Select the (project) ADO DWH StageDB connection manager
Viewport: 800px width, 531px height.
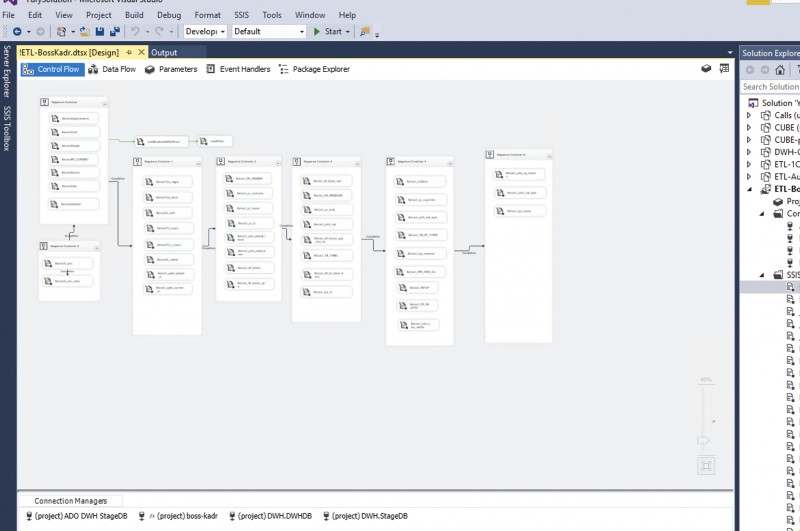click(77, 516)
